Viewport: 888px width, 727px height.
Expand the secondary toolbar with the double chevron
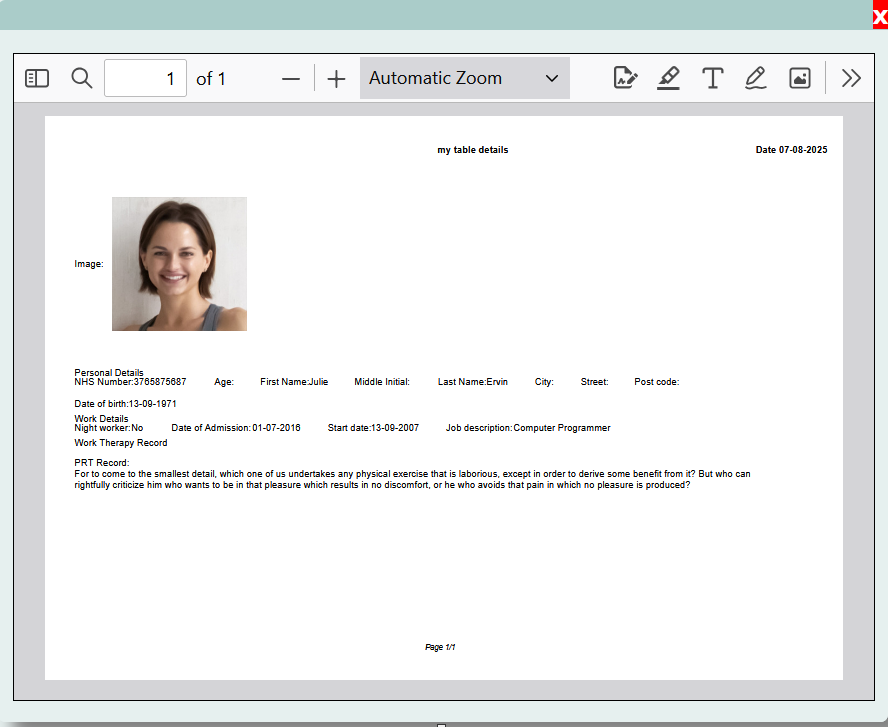(851, 77)
